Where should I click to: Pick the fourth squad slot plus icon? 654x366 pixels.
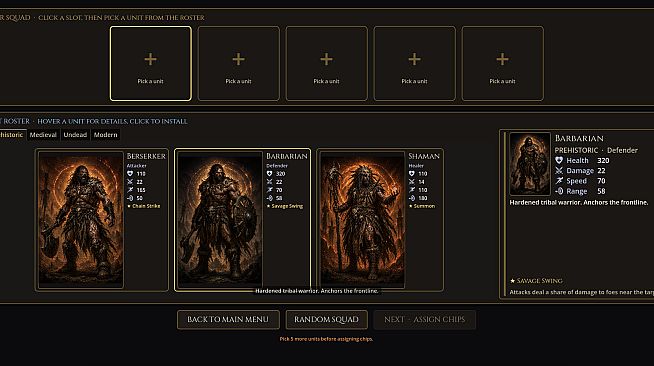(414, 59)
